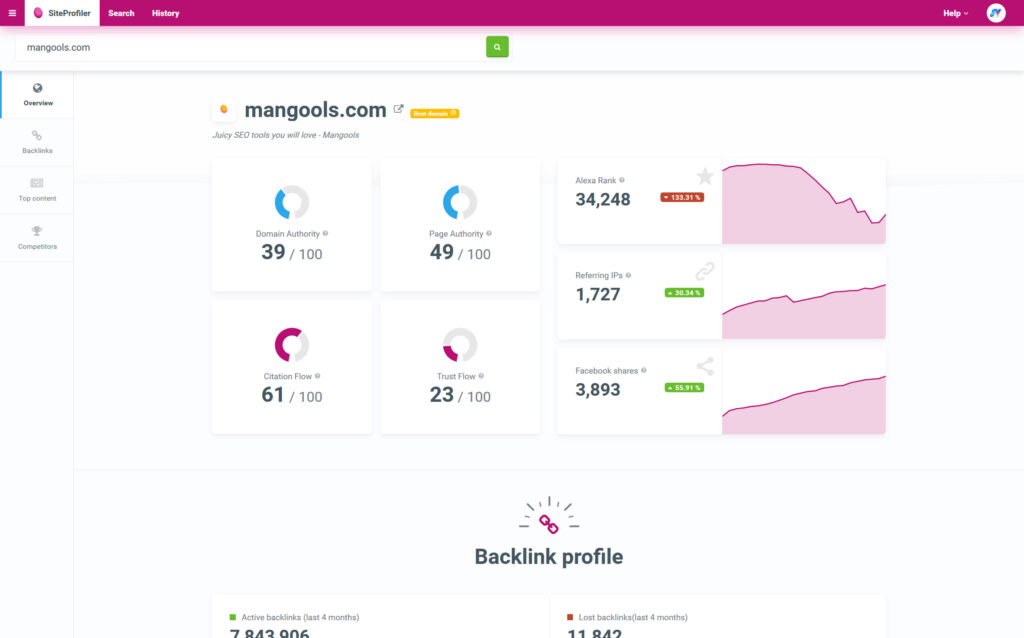Show Alexa Rank info tooltip icon
This screenshot has width=1024, height=638.
[622, 180]
